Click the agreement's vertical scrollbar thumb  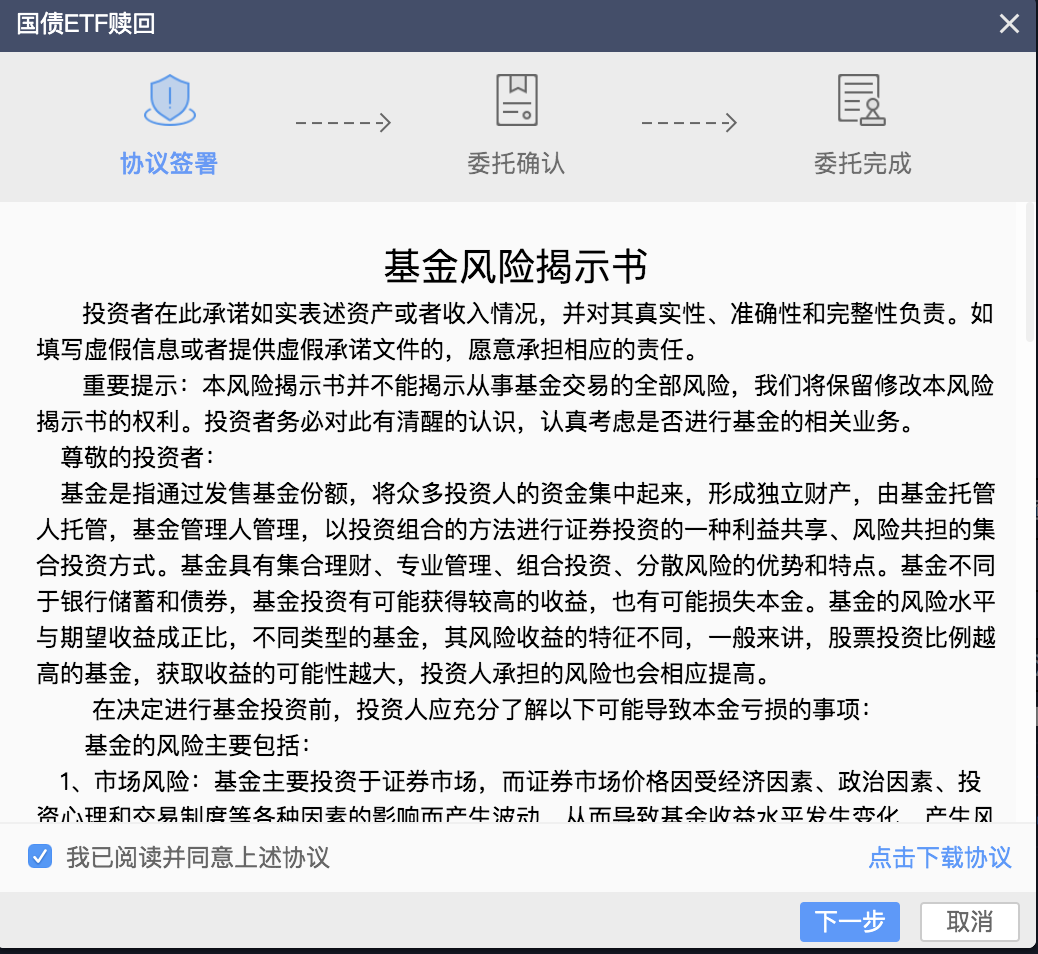(x=1029, y=272)
